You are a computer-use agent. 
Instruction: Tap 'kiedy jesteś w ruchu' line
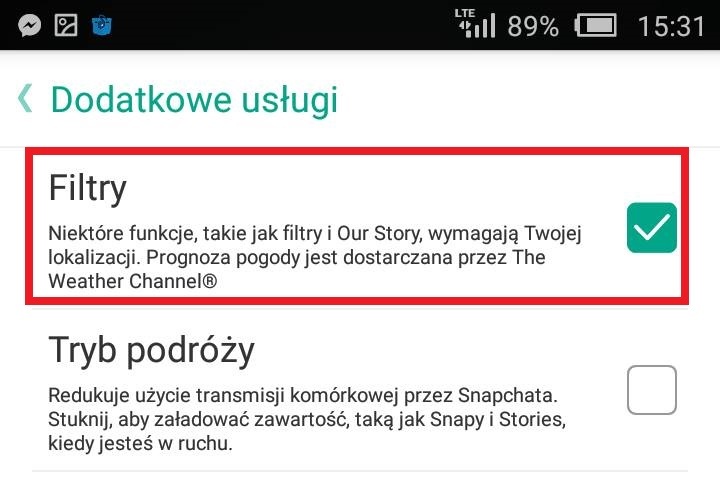pos(140,443)
